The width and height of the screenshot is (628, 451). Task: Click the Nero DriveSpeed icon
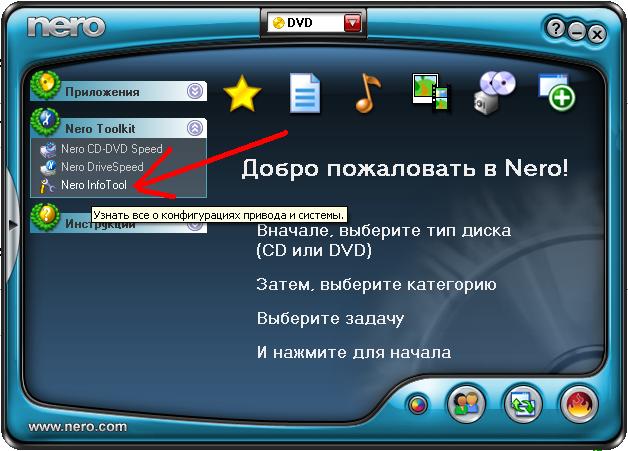[x=48, y=167]
